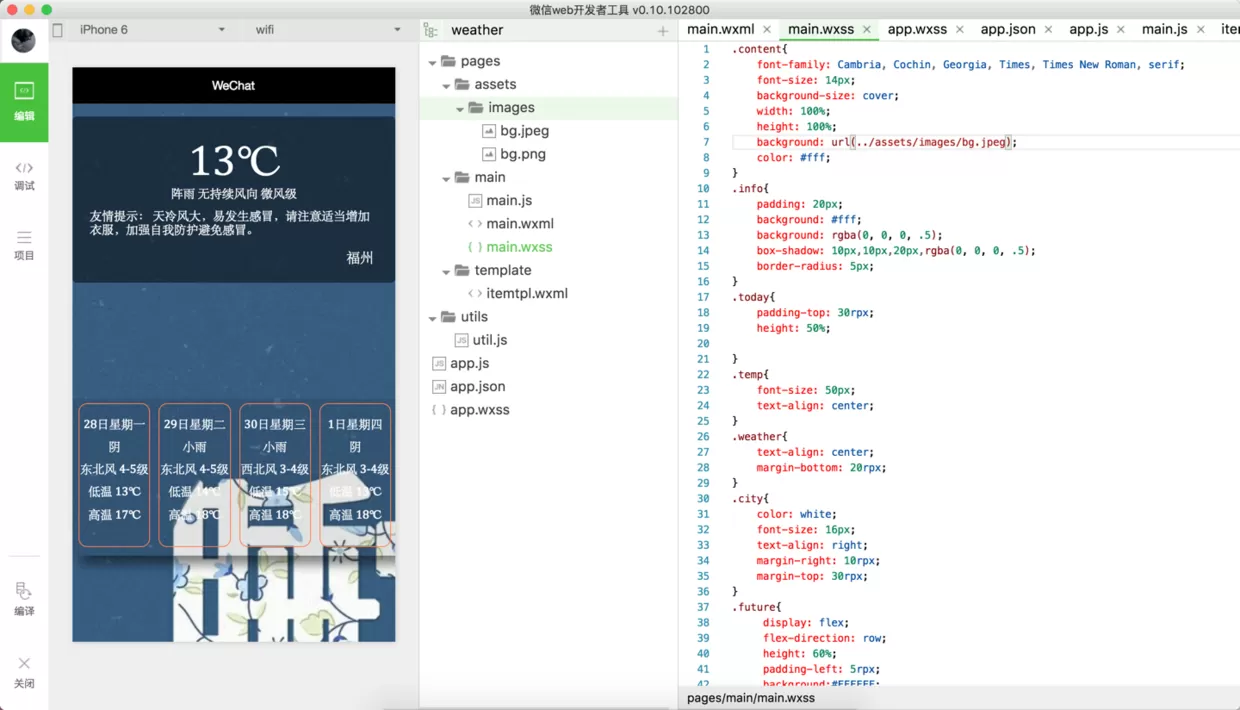Screen dimensions: 1240x710
Task: Select the 28日星期一 forecast card
Action: [x=114, y=475]
